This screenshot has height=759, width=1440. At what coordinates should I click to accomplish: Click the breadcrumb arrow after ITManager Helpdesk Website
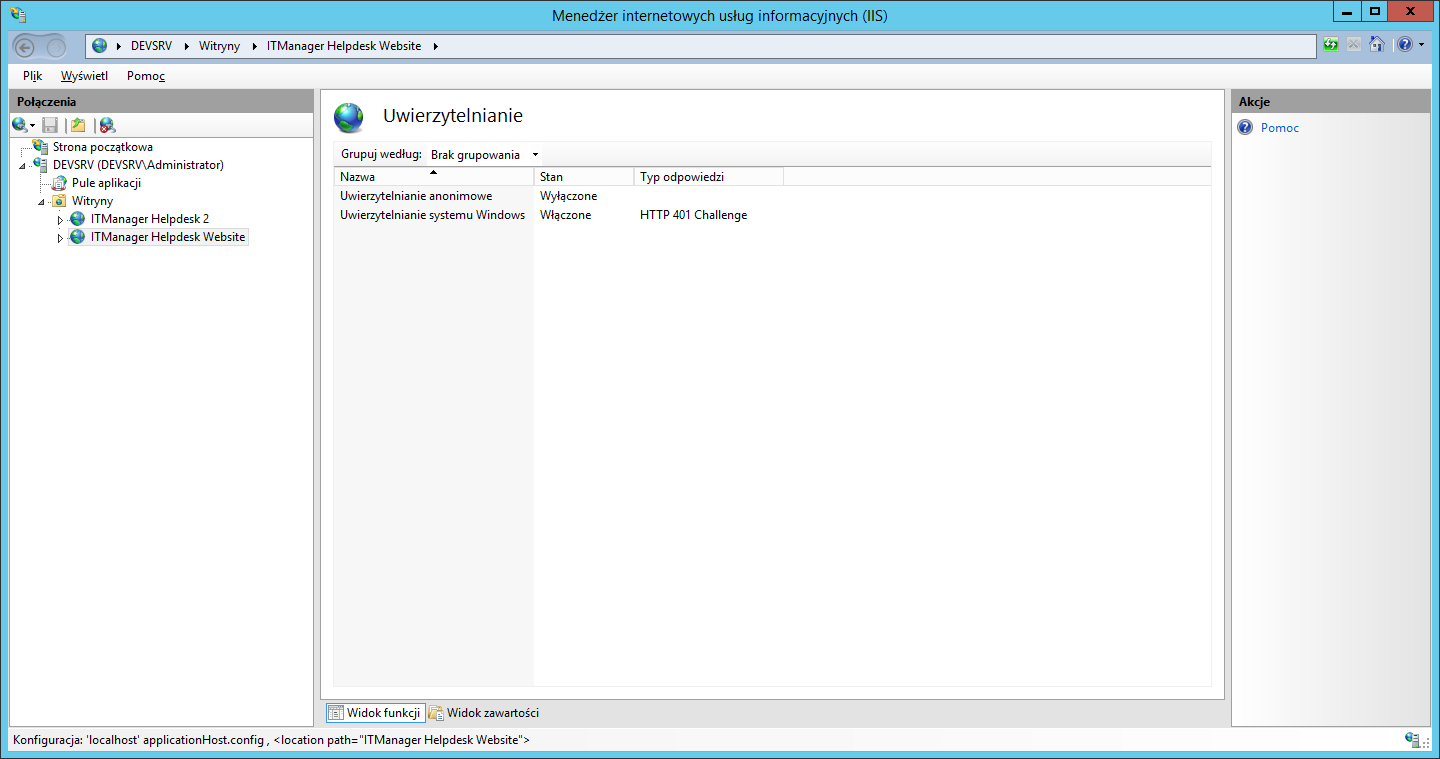(x=435, y=46)
